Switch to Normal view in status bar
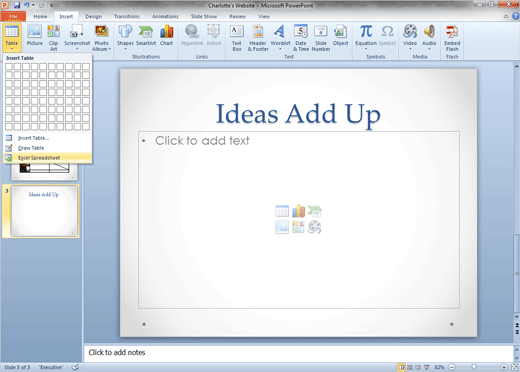The image size is (520, 372). click(x=401, y=367)
